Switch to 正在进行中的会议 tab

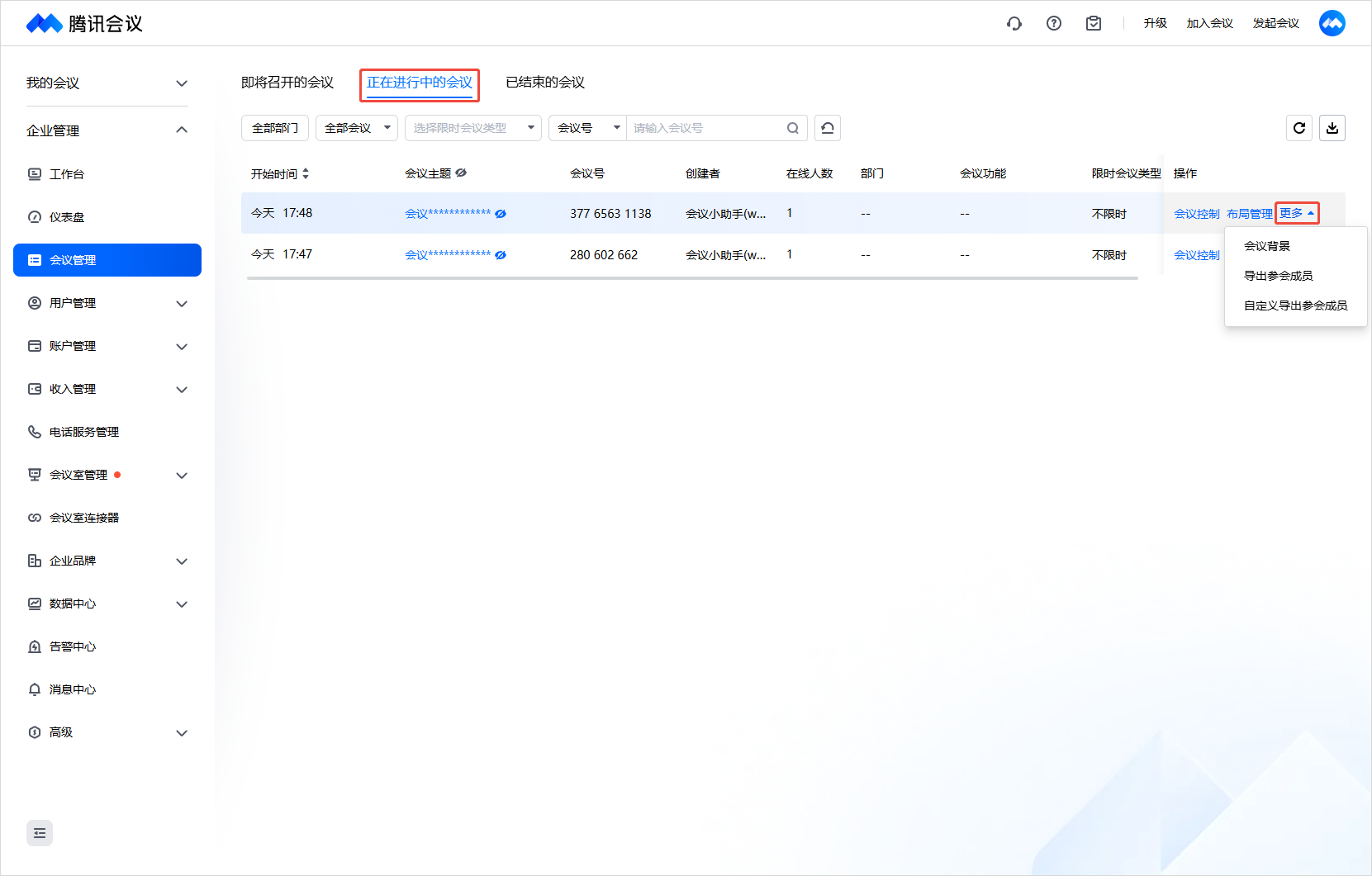click(x=420, y=83)
